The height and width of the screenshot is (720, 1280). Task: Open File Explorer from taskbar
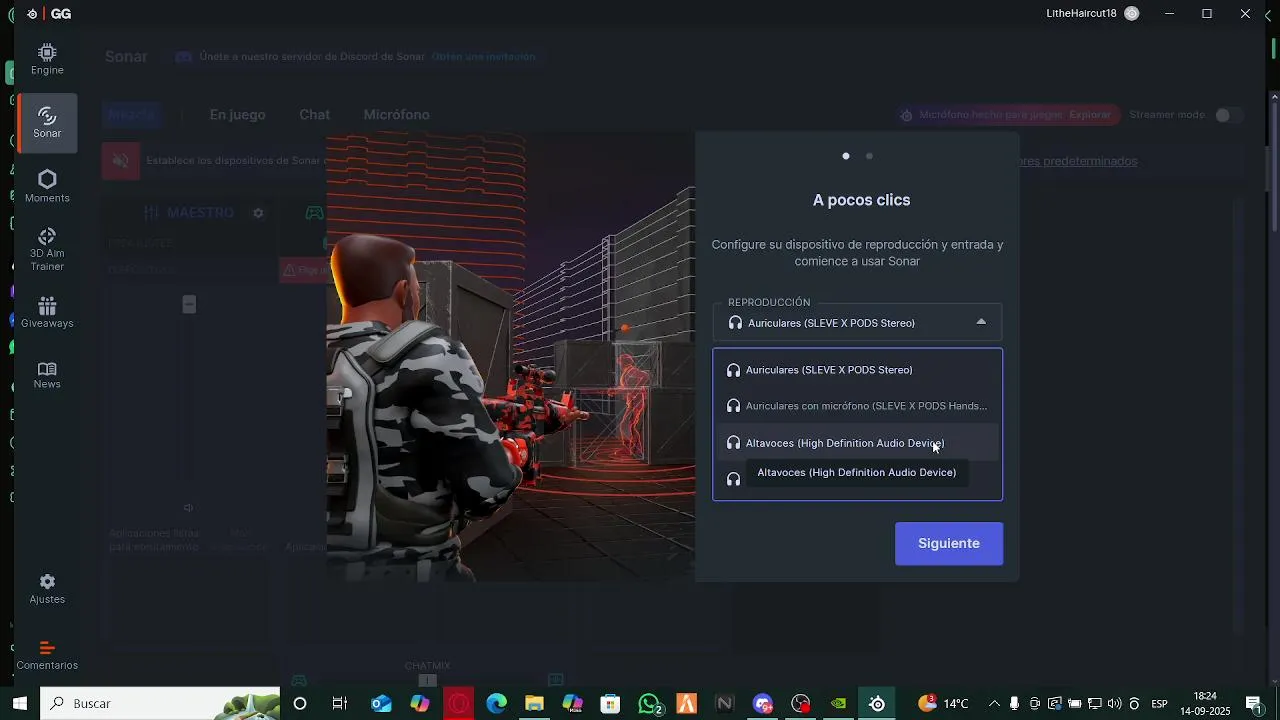534,703
